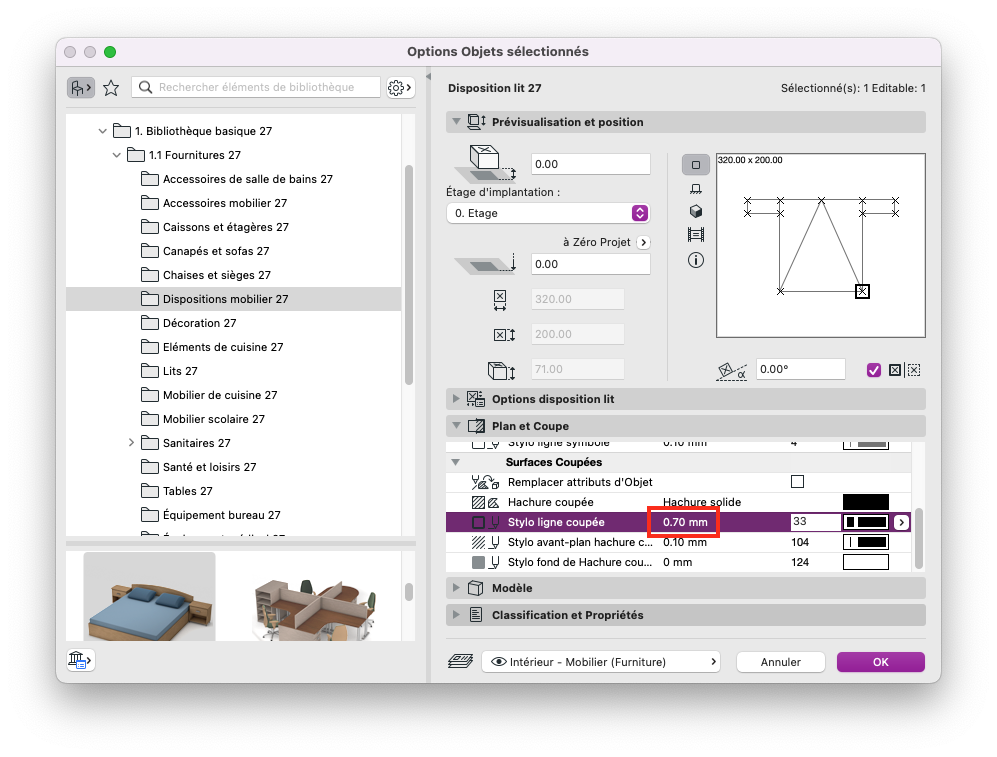Hide the library panel with the splitter arrow

click(x=429, y=77)
